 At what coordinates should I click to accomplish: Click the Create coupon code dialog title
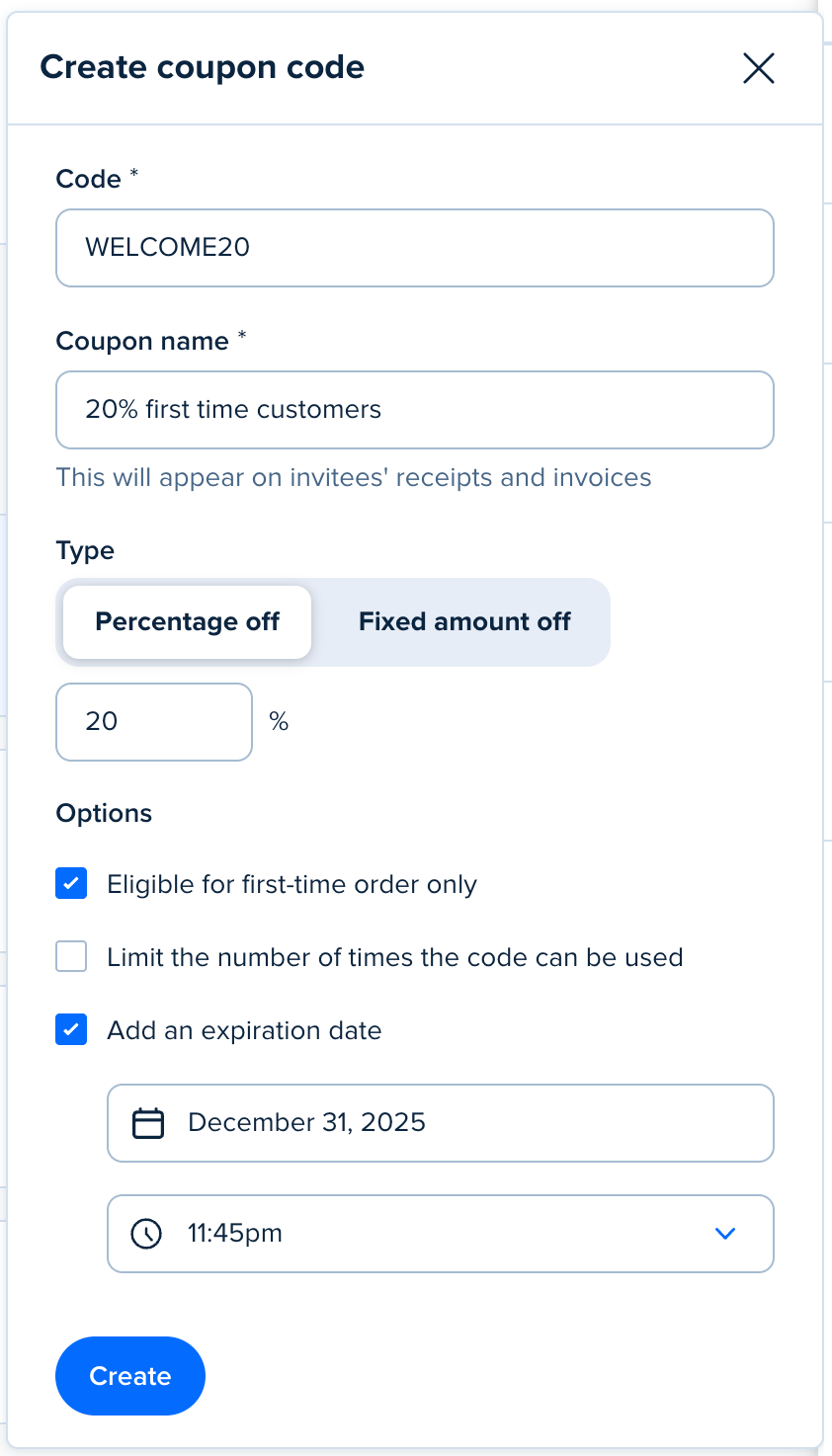pos(203,67)
